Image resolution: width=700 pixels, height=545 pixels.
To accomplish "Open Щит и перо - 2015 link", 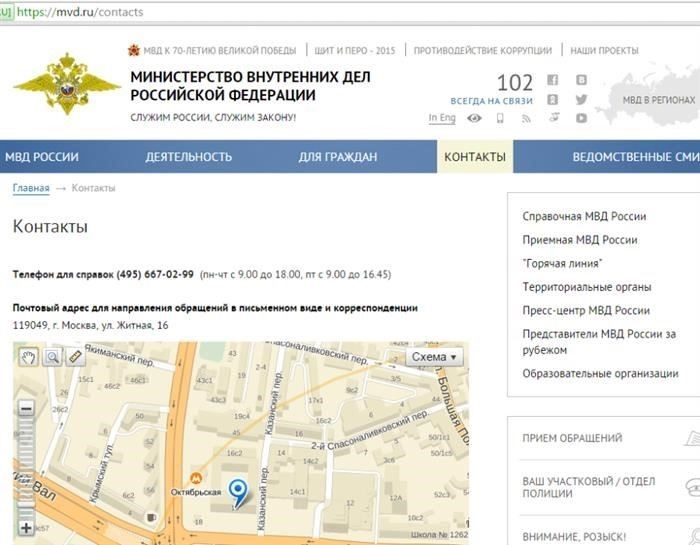I will point(355,50).
